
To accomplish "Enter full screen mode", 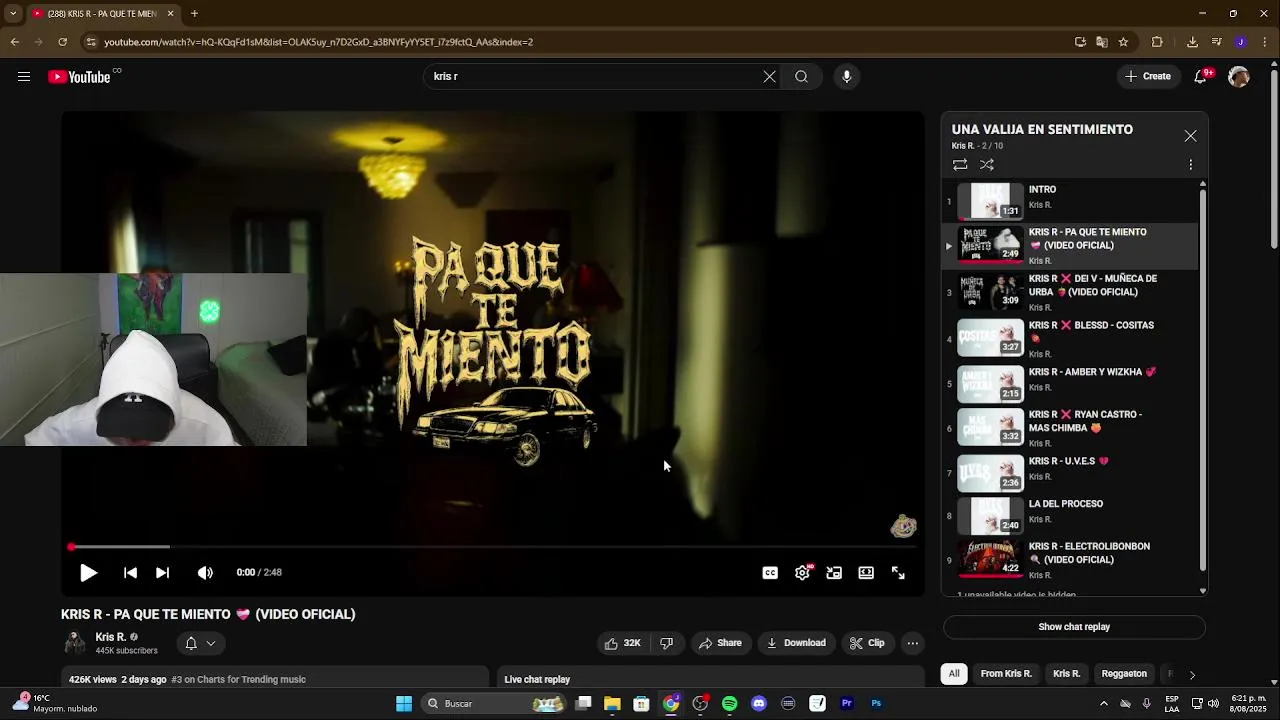I will point(898,573).
